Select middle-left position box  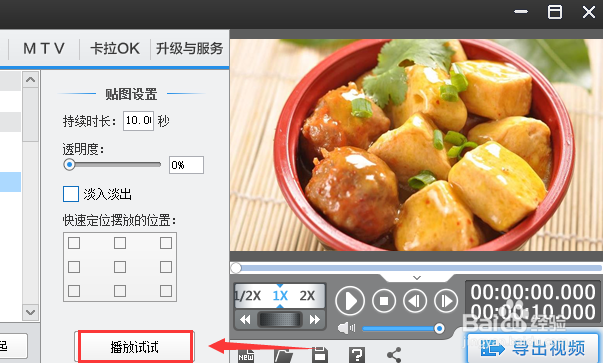click(x=74, y=267)
